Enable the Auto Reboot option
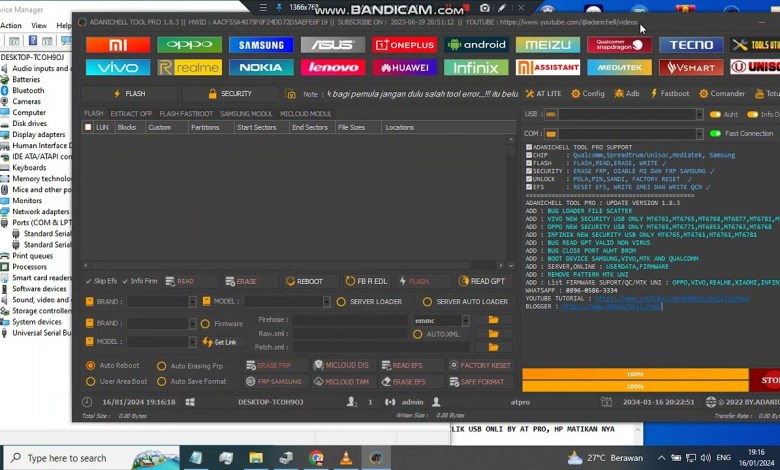Viewport: 780px width, 470px height. click(x=90, y=366)
